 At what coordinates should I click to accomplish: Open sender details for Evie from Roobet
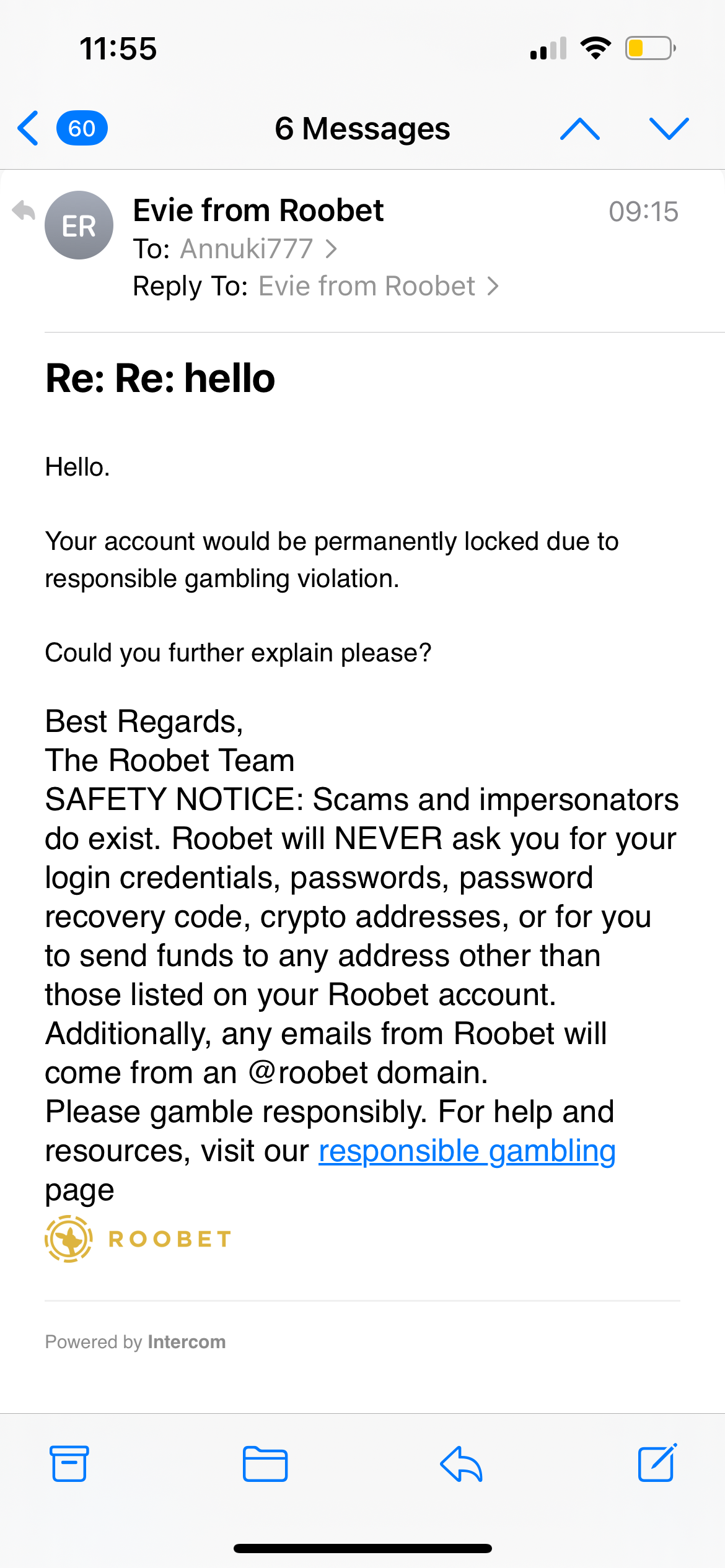(258, 211)
